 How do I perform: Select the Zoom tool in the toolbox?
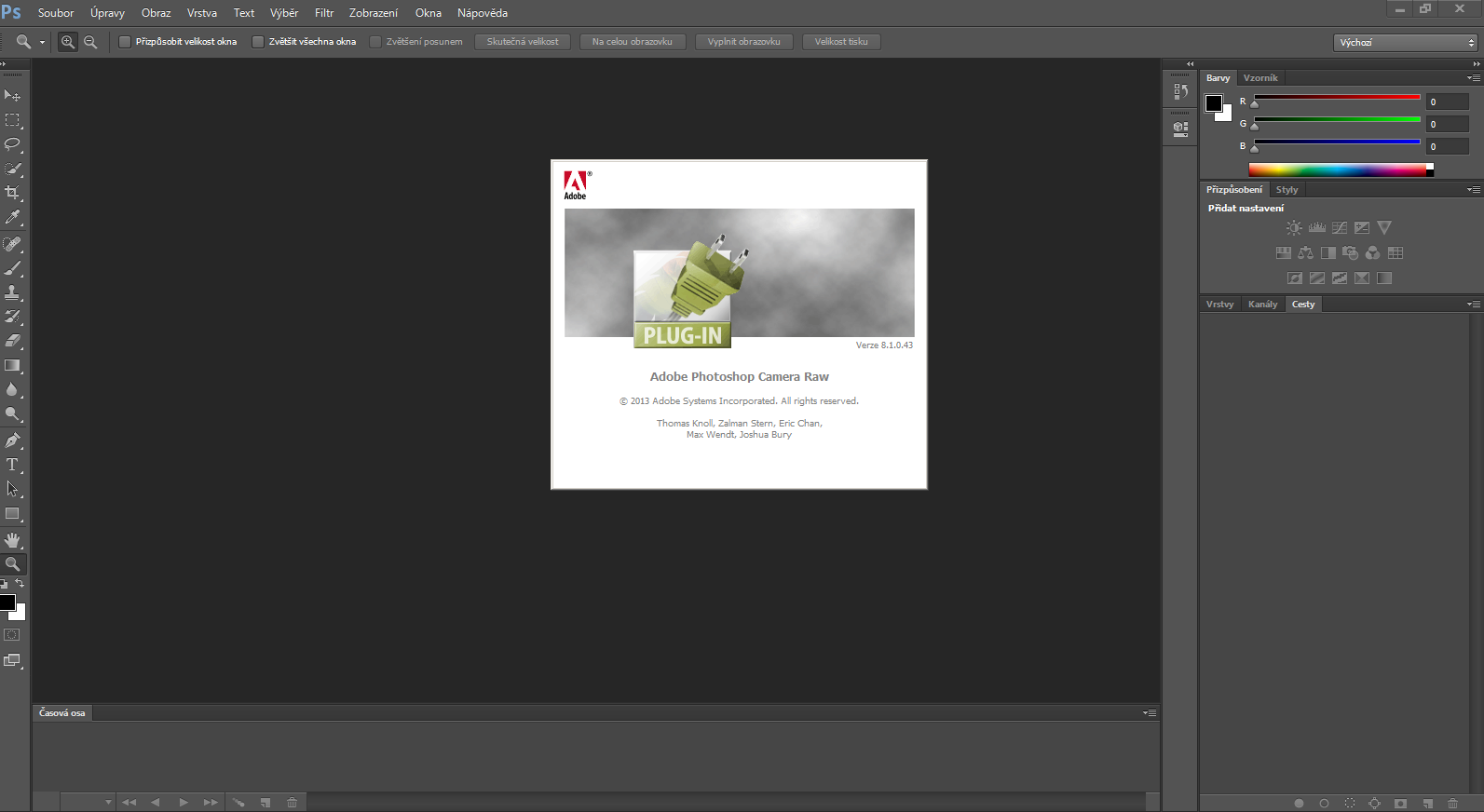click(x=12, y=564)
